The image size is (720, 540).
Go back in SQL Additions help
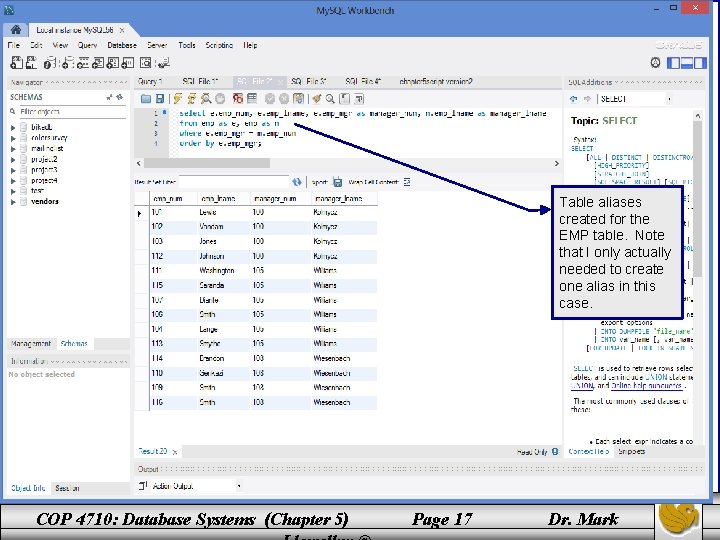click(x=573, y=99)
